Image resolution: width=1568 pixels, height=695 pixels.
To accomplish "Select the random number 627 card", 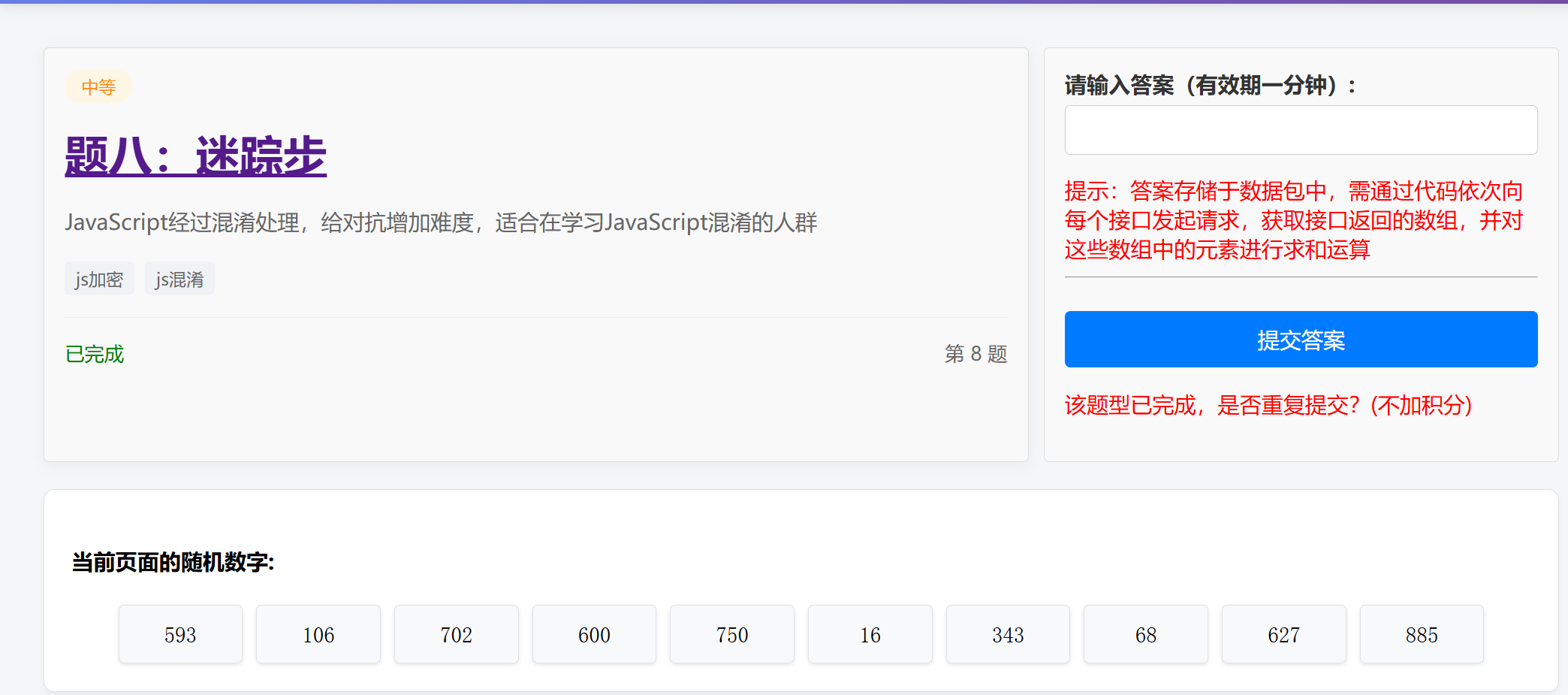I will tap(1283, 633).
